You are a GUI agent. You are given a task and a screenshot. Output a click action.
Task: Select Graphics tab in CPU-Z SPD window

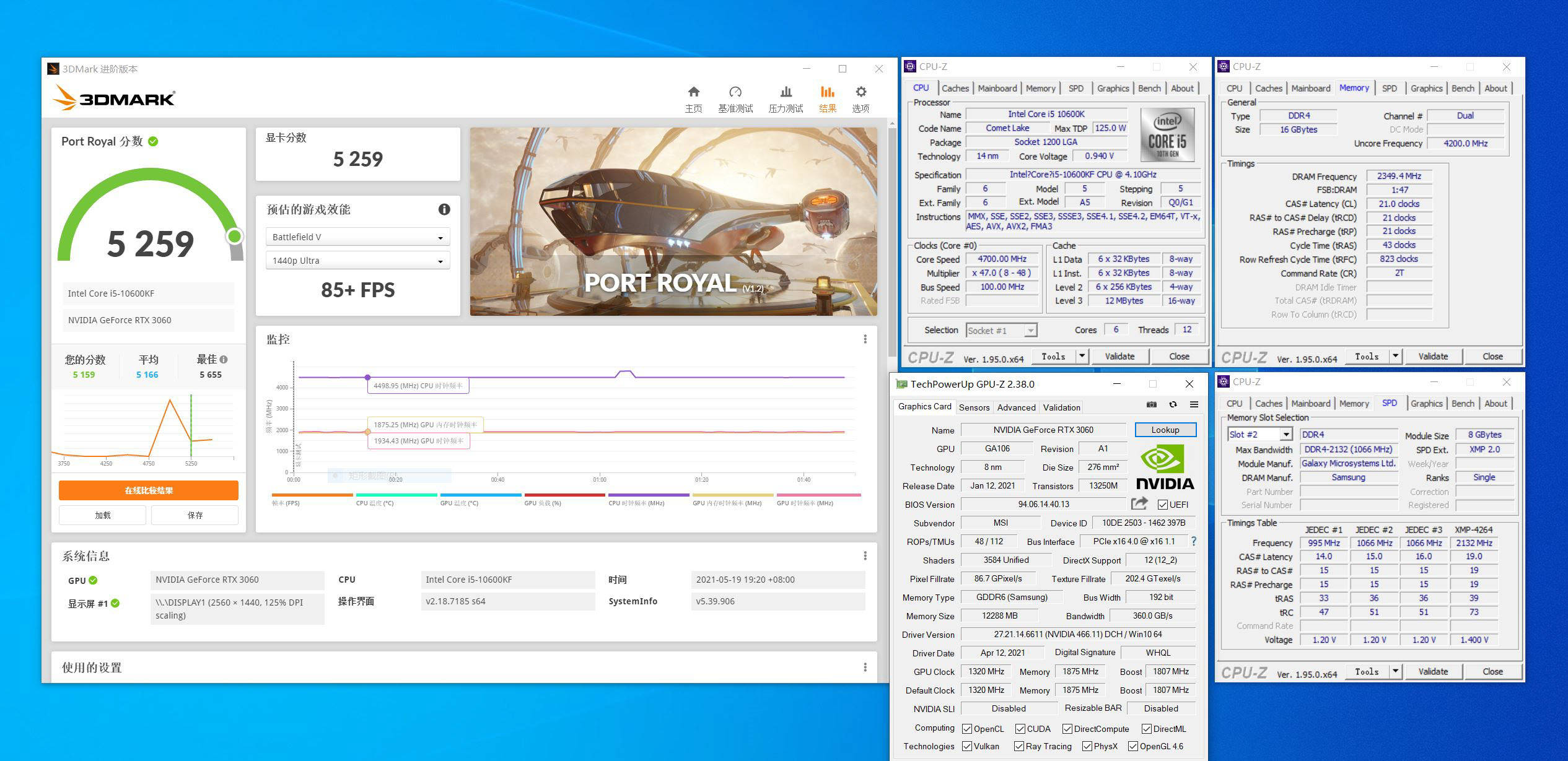[1426, 404]
